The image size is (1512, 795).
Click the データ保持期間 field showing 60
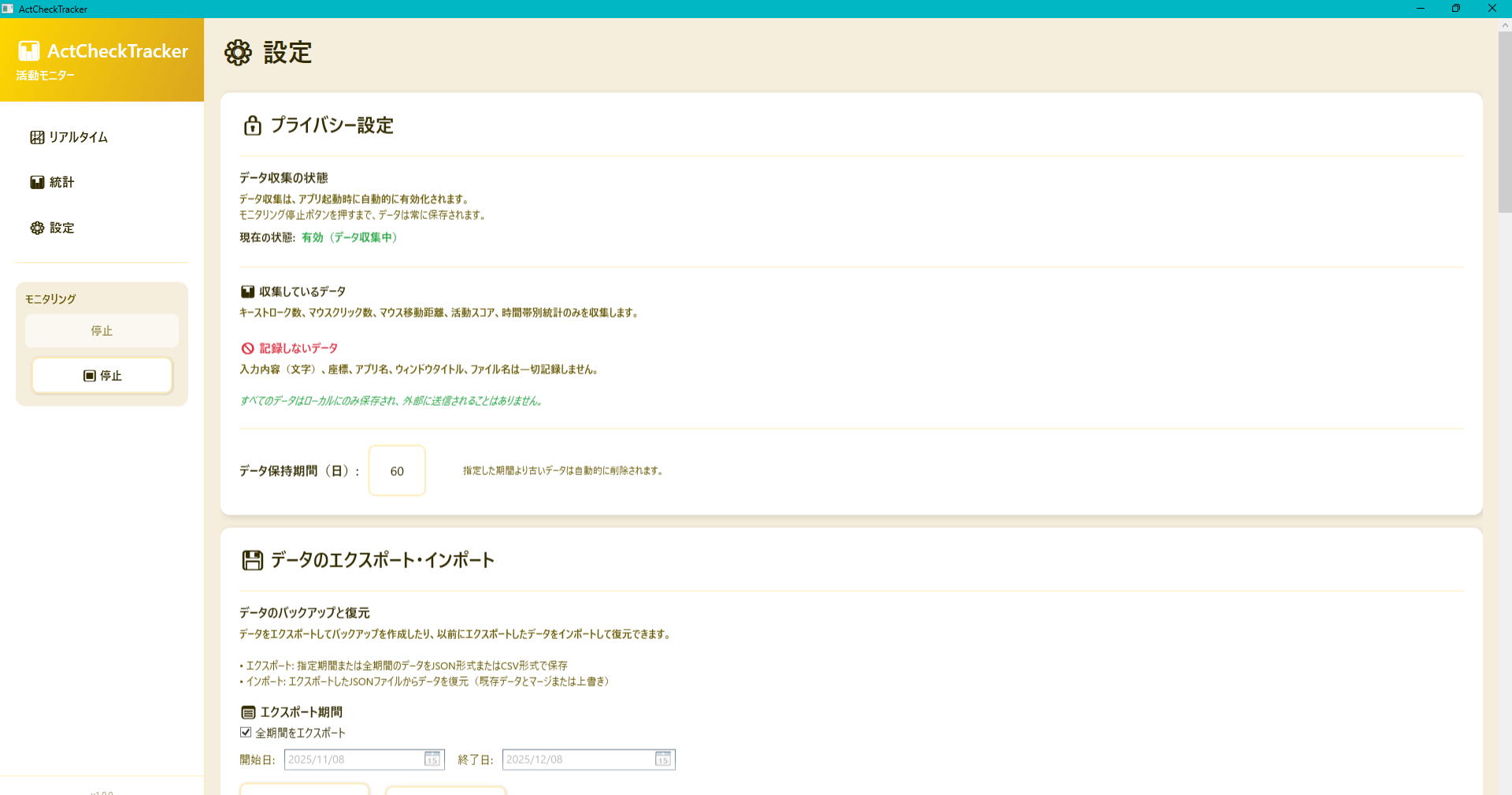tap(396, 470)
